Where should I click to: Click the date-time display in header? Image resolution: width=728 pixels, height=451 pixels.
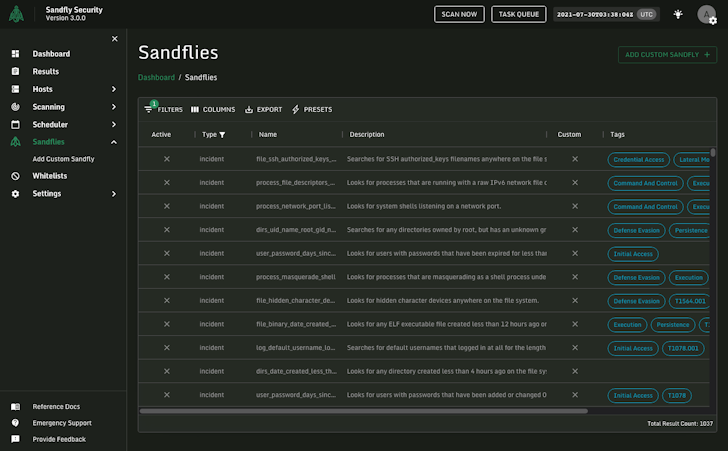pyautogui.click(x=595, y=14)
